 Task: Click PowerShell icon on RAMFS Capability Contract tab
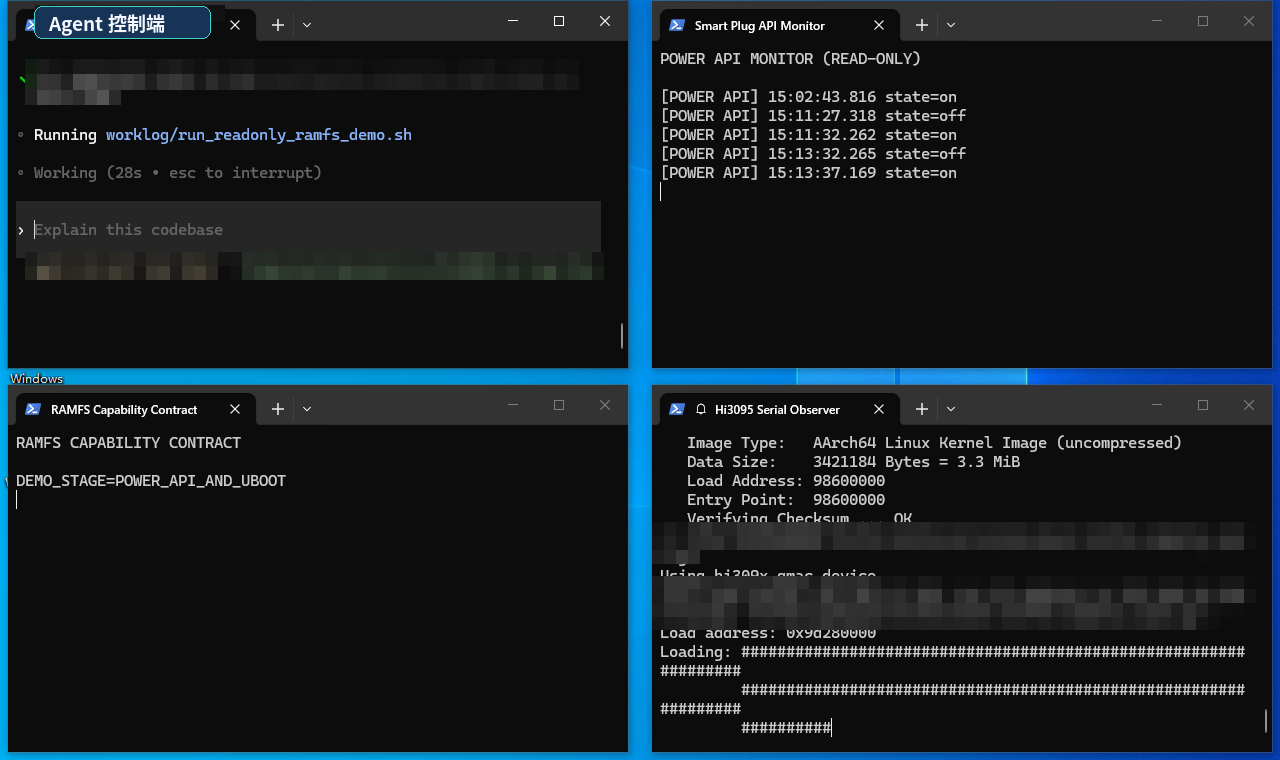(33, 409)
